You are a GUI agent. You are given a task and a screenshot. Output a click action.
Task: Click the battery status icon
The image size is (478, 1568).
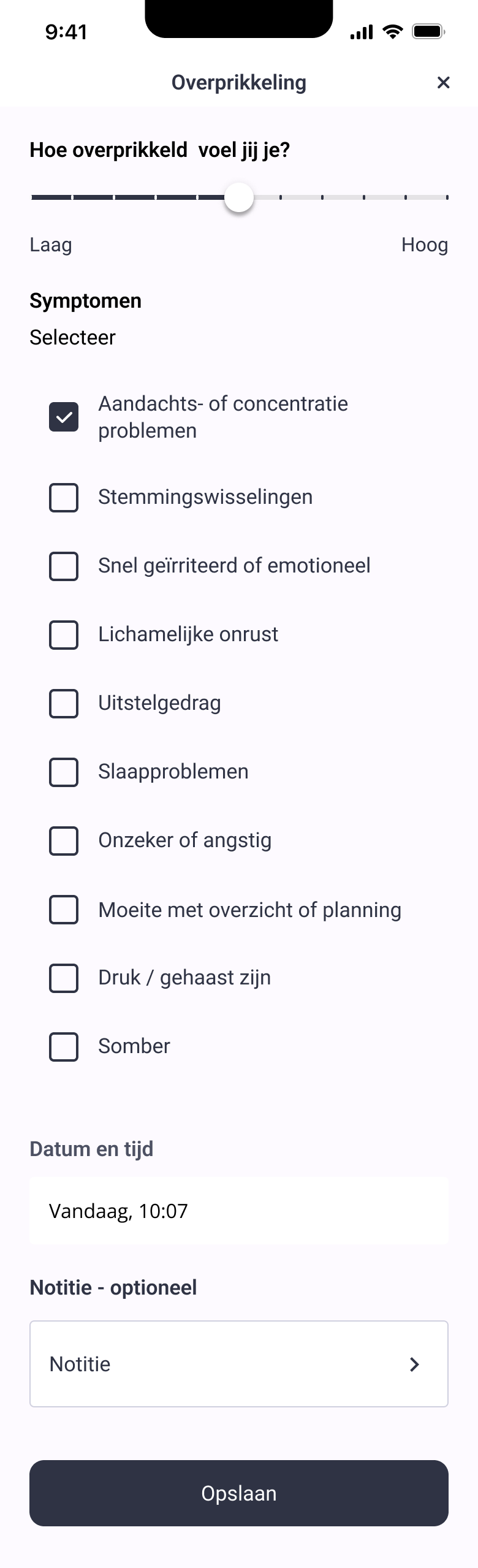point(428,31)
